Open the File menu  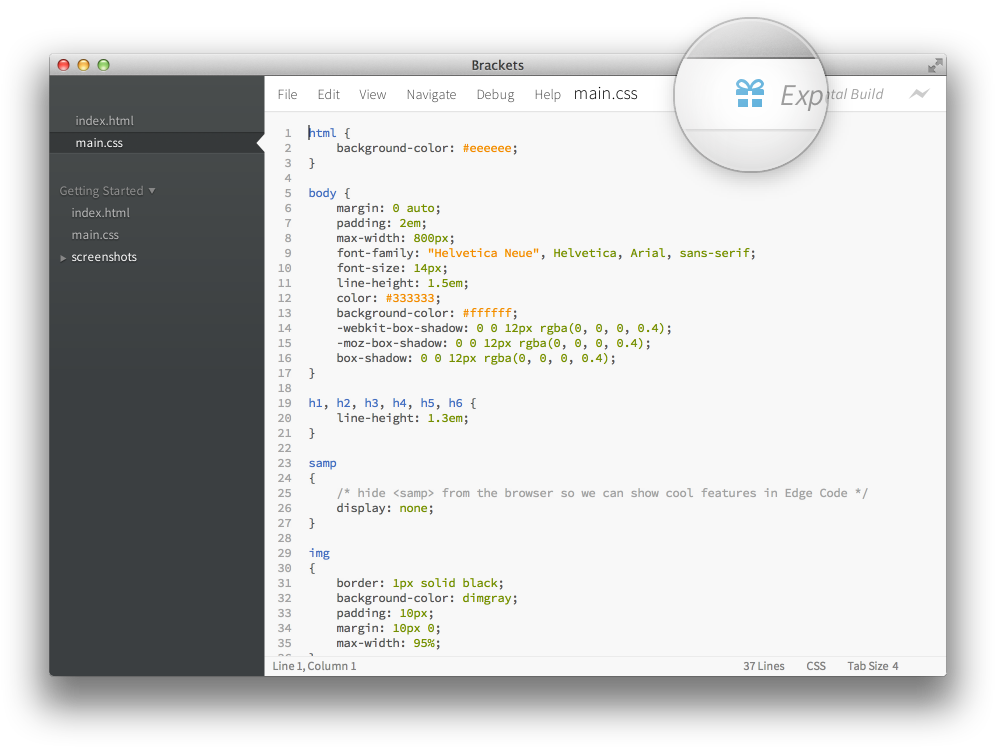click(287, 95)
